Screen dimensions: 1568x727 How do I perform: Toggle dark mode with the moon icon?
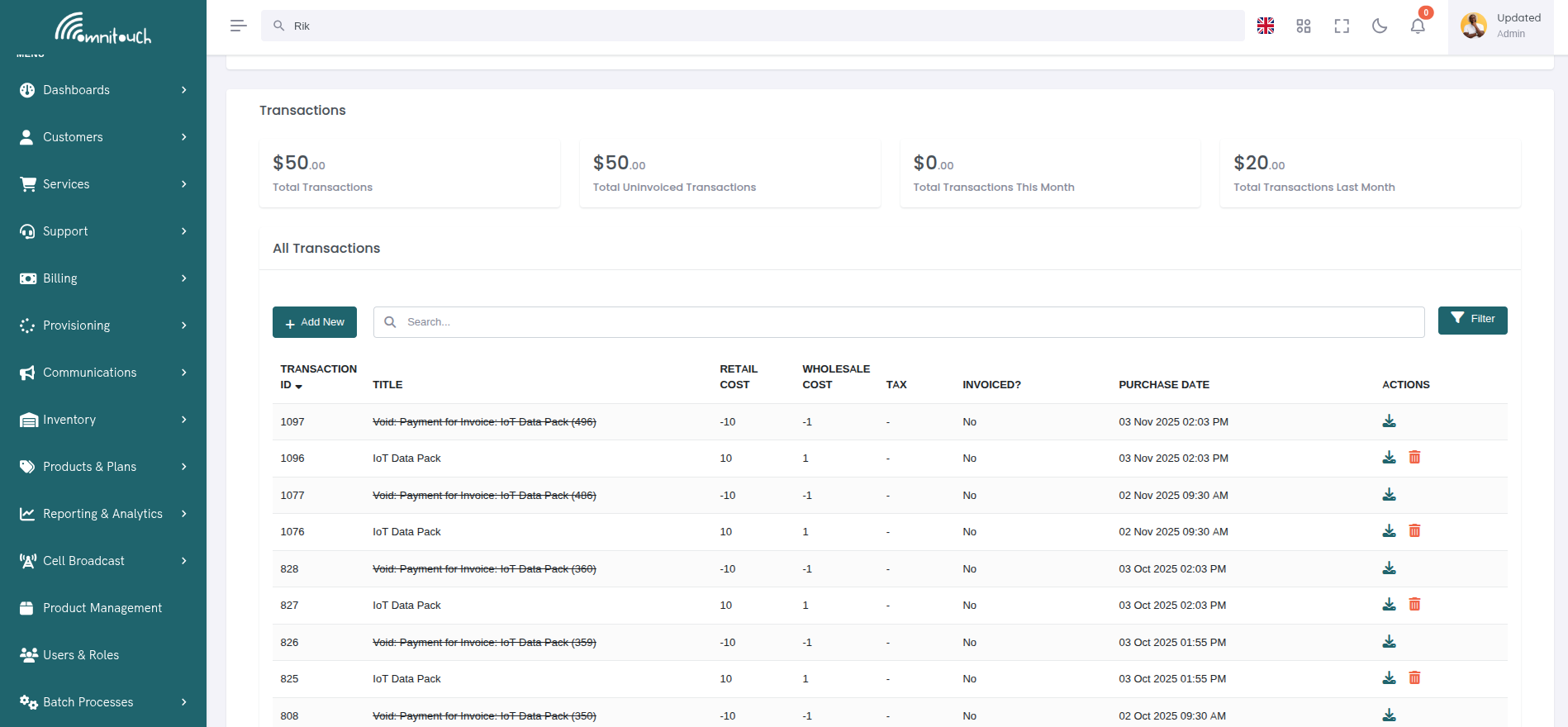[x=1380, y=26]
